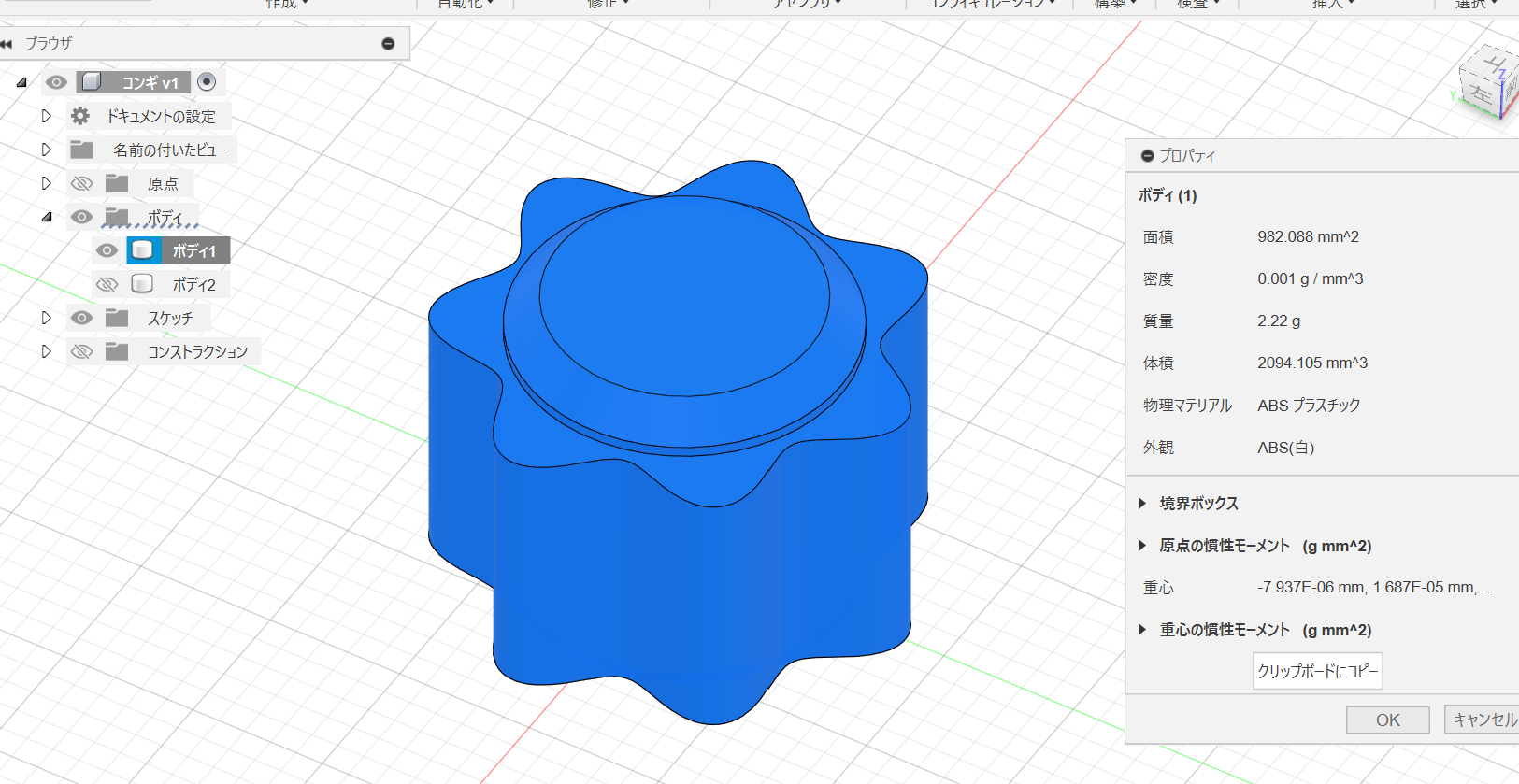The image size is (1519, 784).
Task: Click the 物理マテリアル label
Action: (x=1187, y=406)
